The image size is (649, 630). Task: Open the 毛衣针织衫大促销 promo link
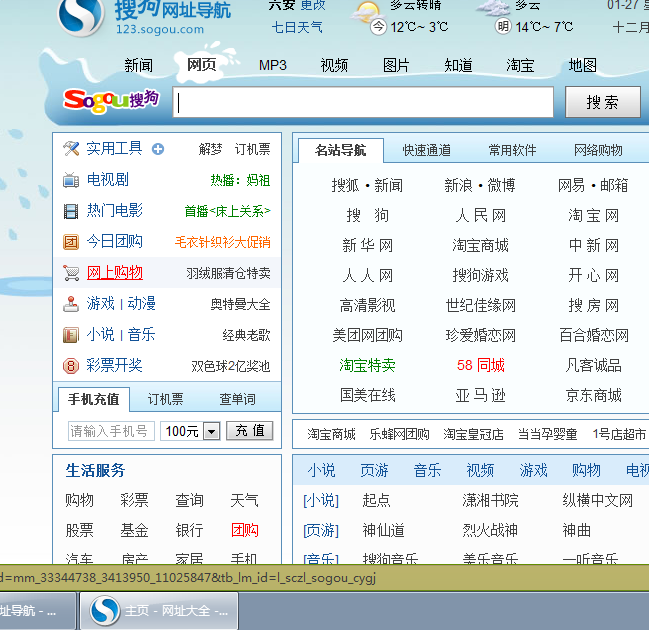(223, 243)
